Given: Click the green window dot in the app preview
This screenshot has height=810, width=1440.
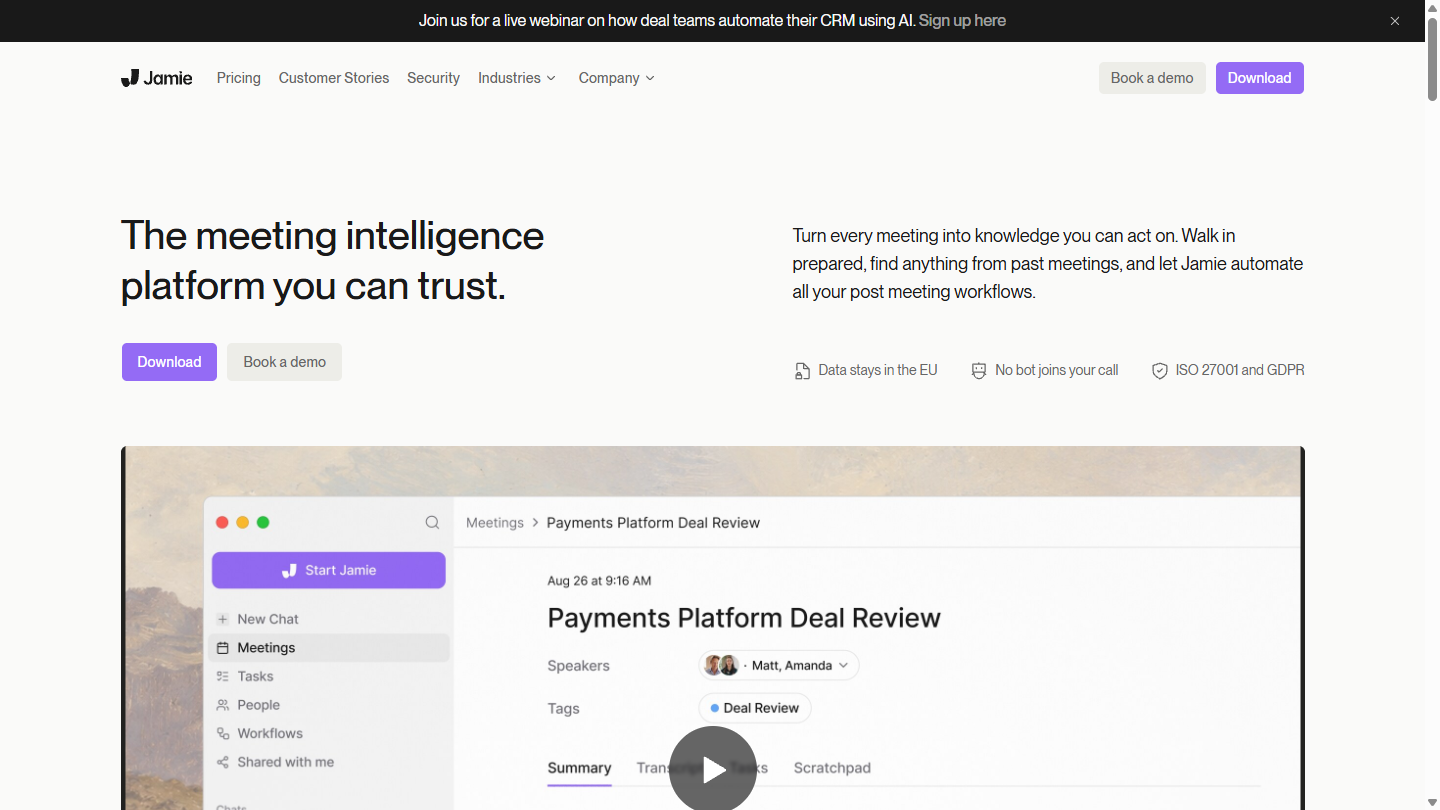Looking at the screenshot, I should [x=263, y=522].
